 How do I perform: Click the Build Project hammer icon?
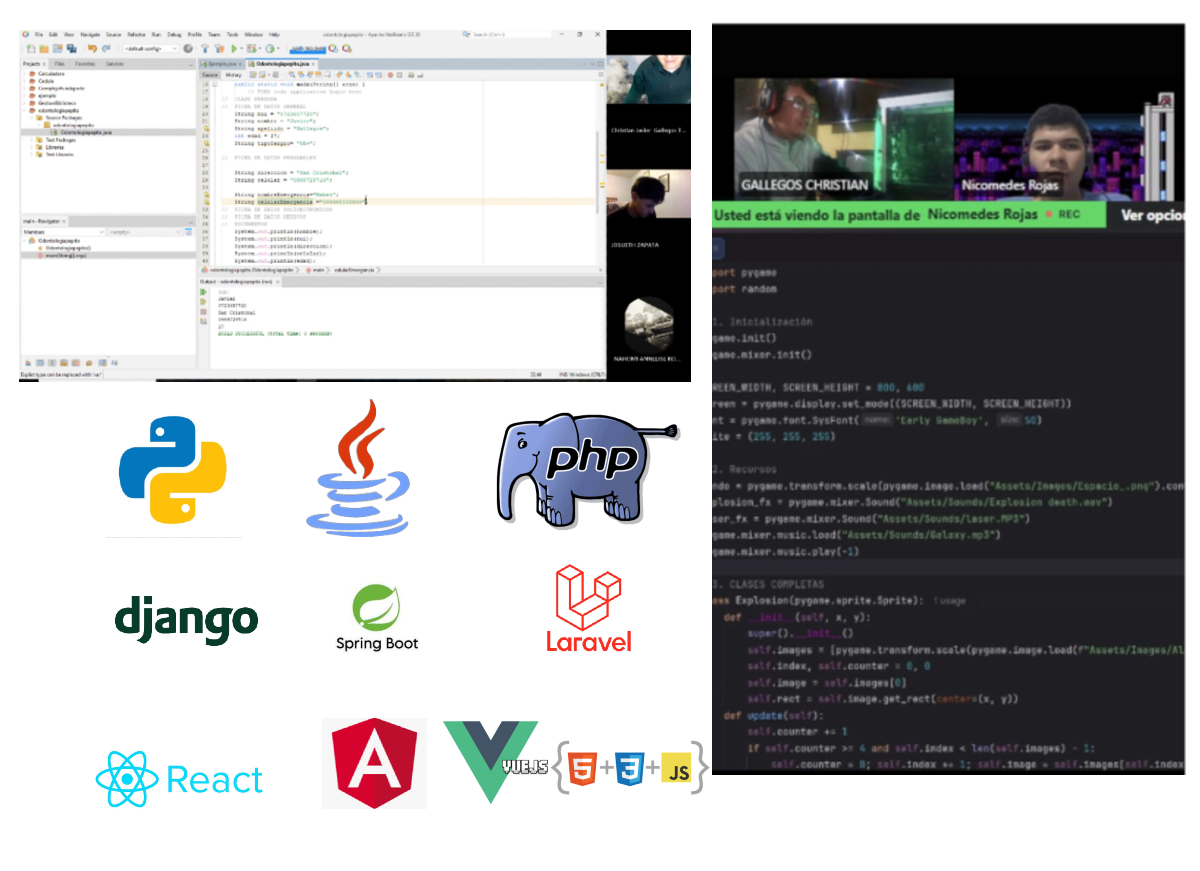(205, 48)
